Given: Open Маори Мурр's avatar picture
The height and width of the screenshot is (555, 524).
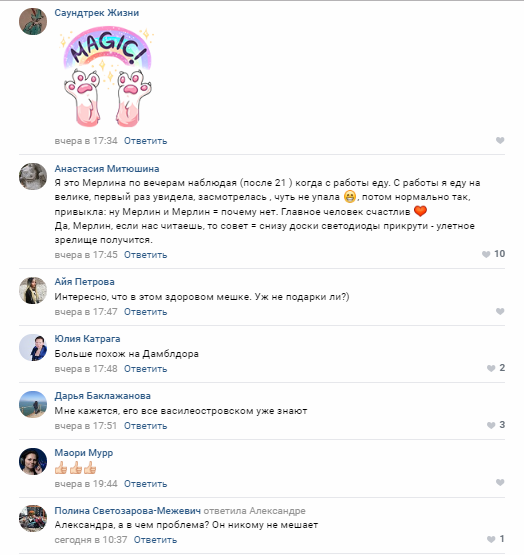Looking at the screenshot, I should click(x=33, y=462).
